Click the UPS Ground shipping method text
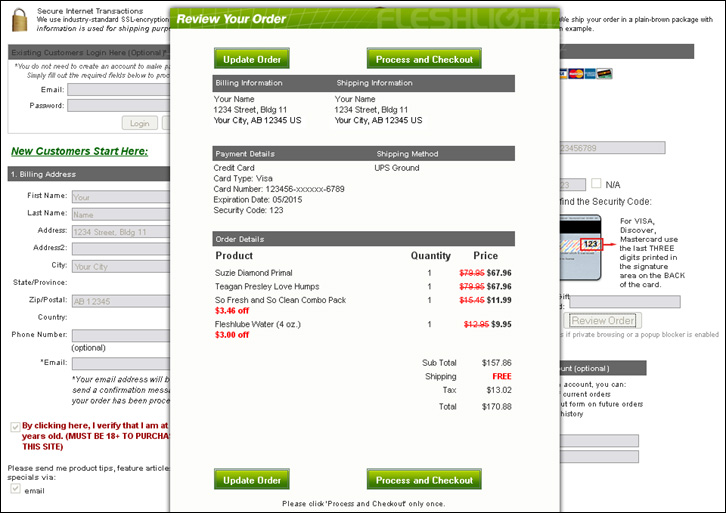 397,168
